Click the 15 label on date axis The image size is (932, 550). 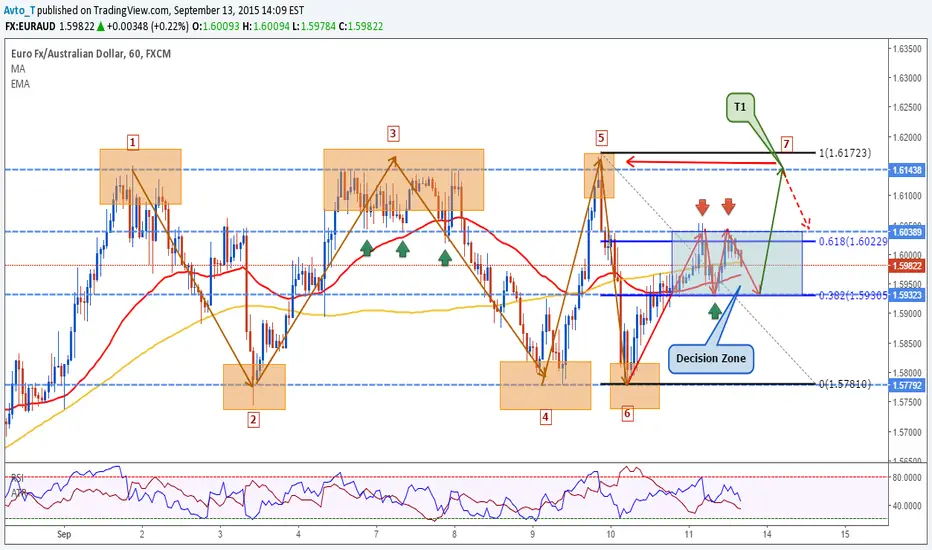(x=845, y=534)
